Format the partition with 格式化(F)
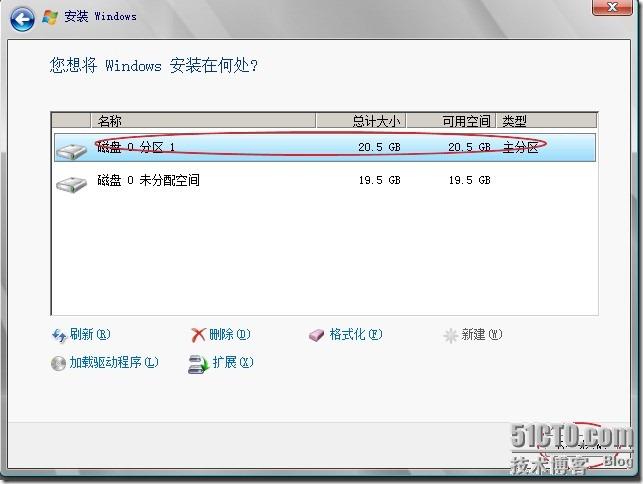 pos(356,335)
